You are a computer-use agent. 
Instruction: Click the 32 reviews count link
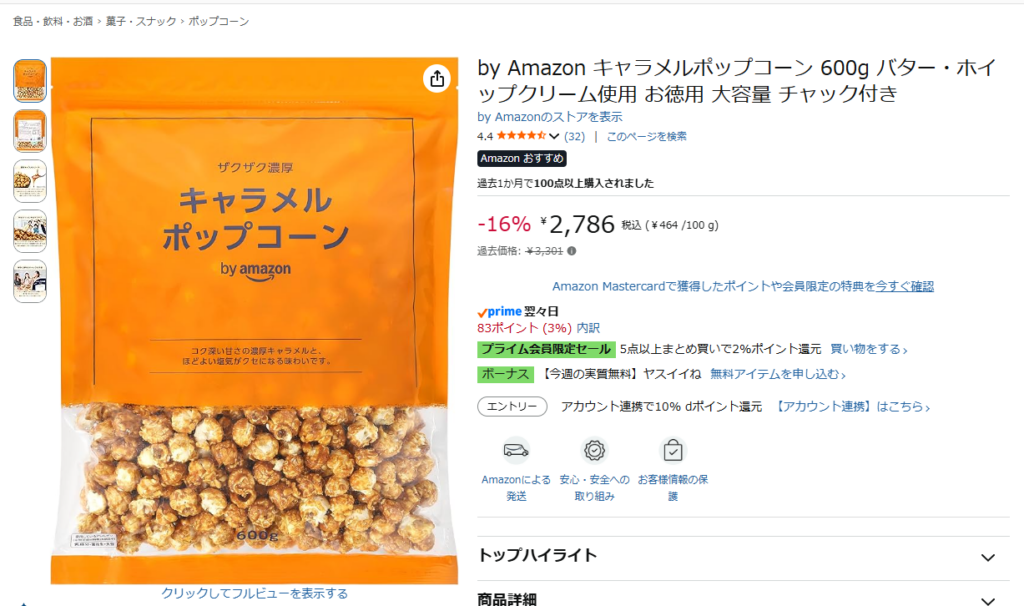click(x=575, y=136)
